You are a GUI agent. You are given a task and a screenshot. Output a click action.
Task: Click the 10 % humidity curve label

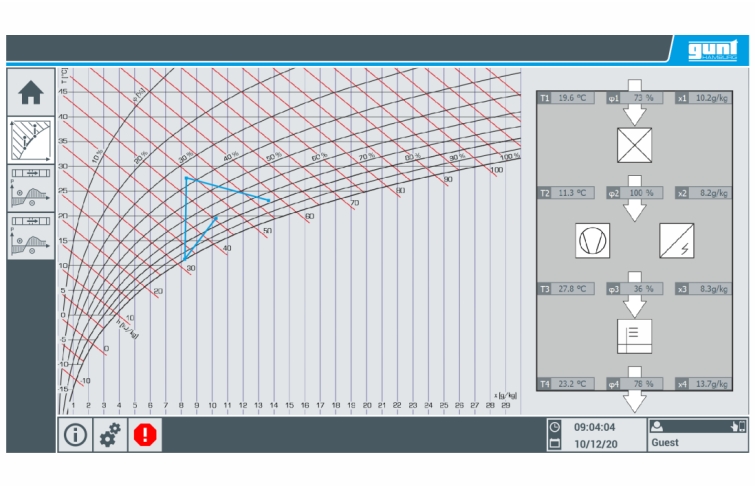98,156
